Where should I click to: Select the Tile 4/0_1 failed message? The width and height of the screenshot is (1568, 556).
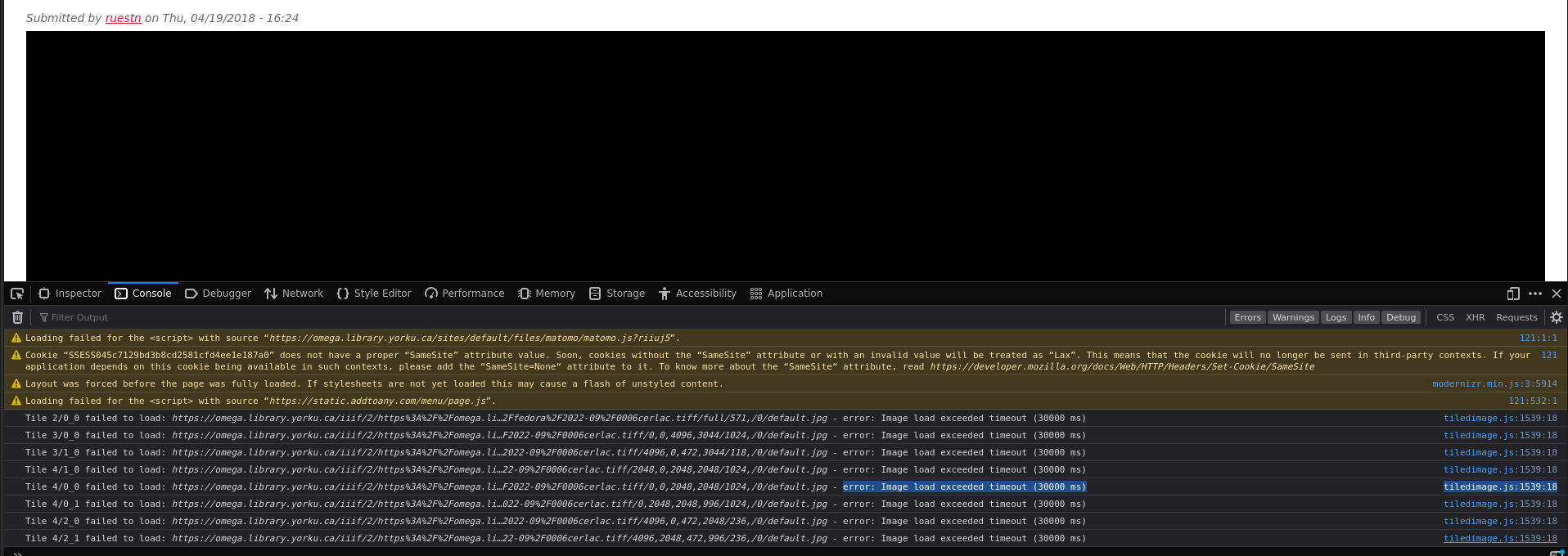pyautogui.click(x=556, y=504)
